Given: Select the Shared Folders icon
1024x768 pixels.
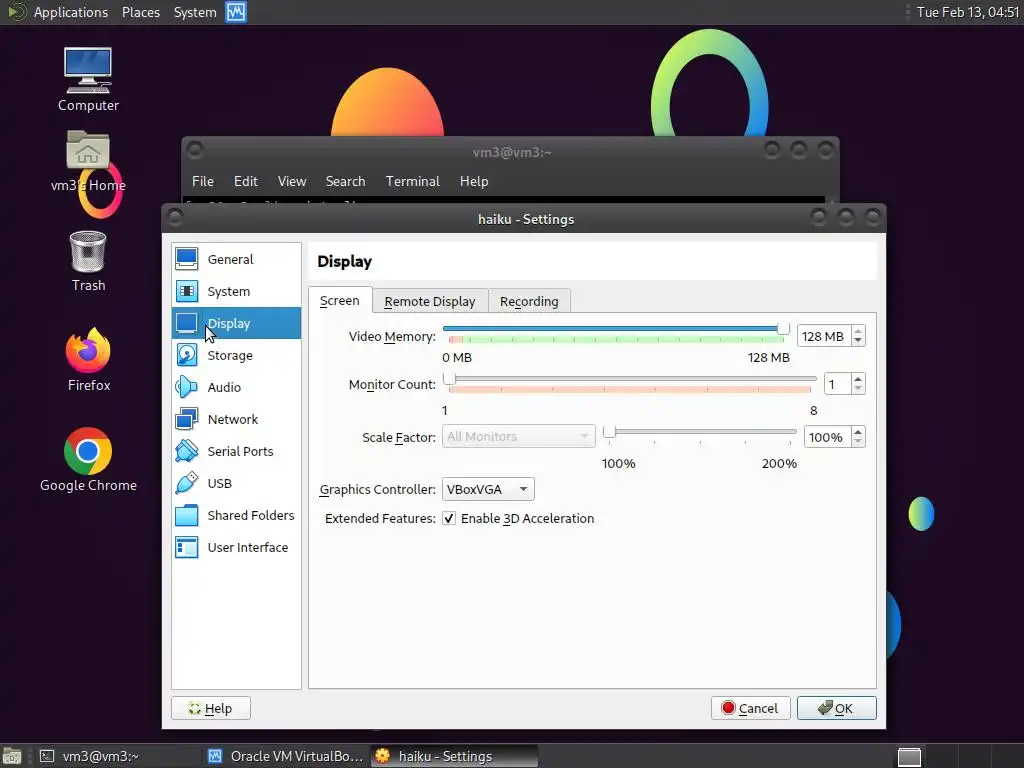Looking at the screenshot, I should pyautogui.click(x=187, y=515).
